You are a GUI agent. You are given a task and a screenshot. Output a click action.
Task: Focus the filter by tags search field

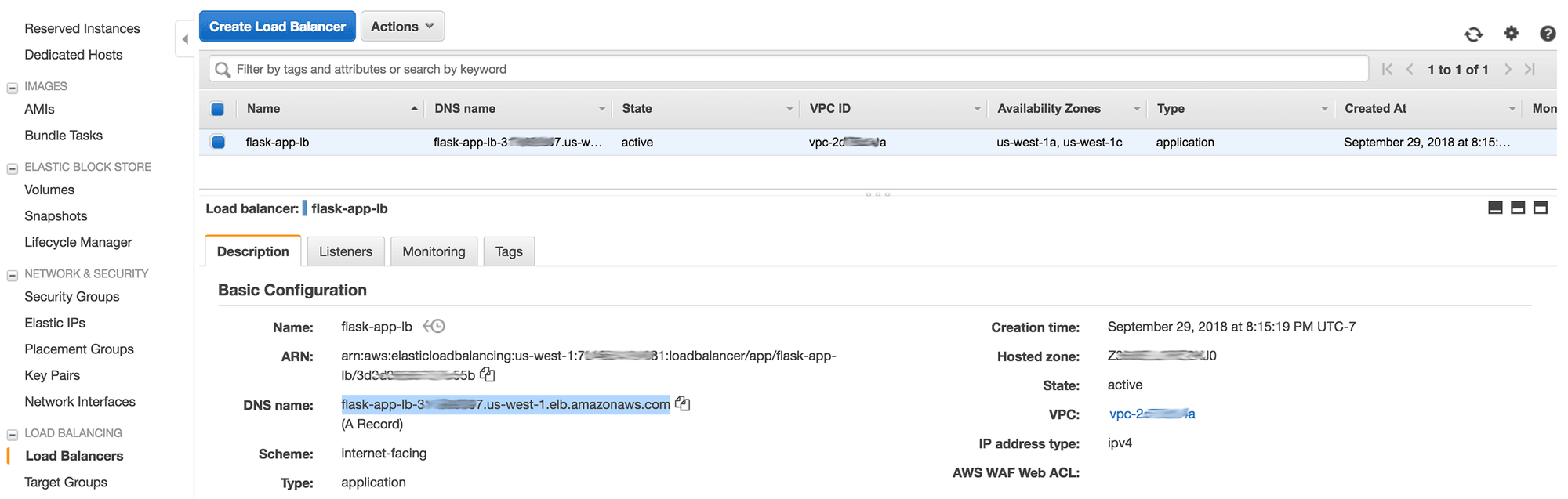click(789, 69)
